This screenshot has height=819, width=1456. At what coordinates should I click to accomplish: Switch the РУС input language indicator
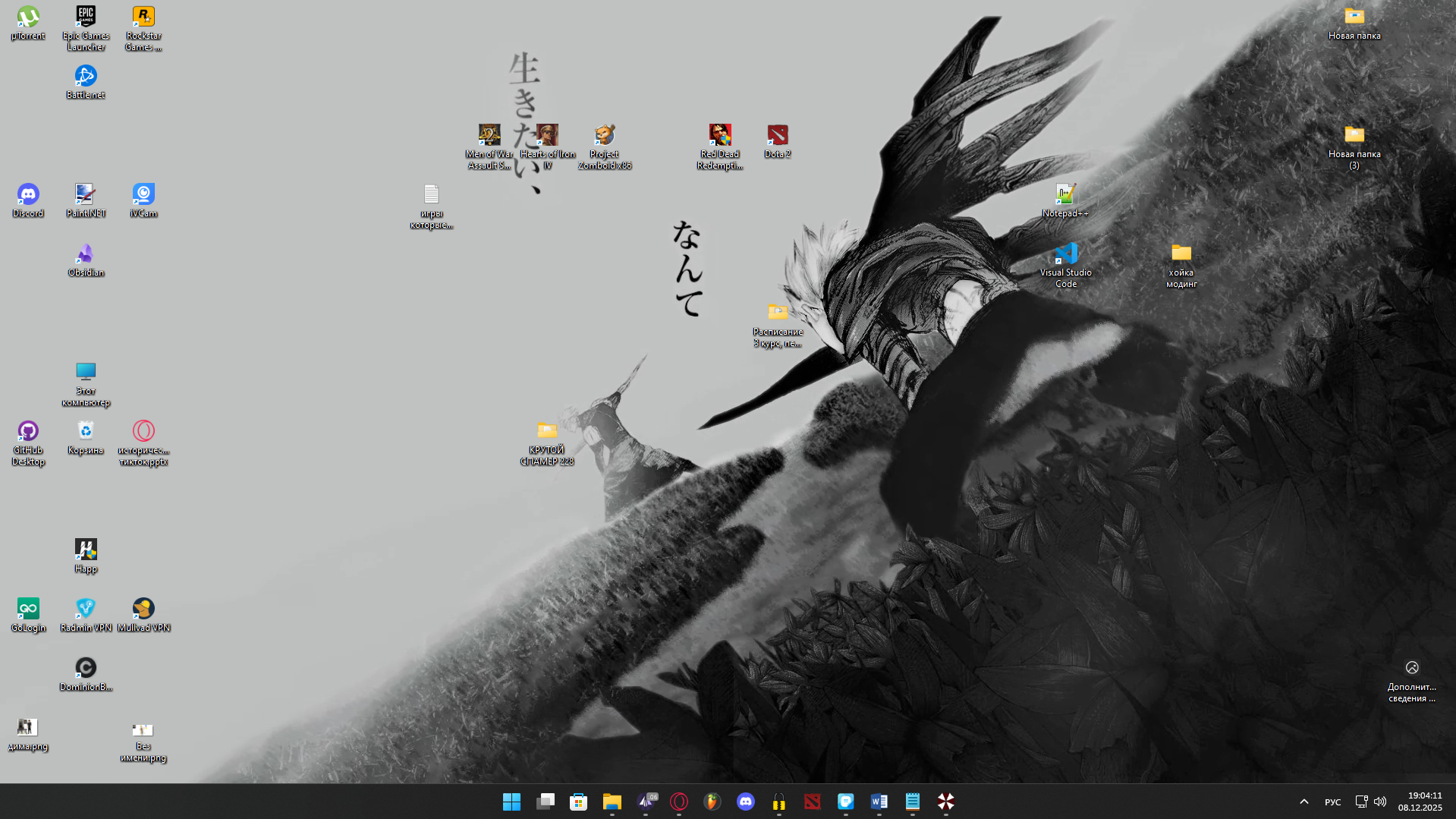click(x=1333, y=802)
